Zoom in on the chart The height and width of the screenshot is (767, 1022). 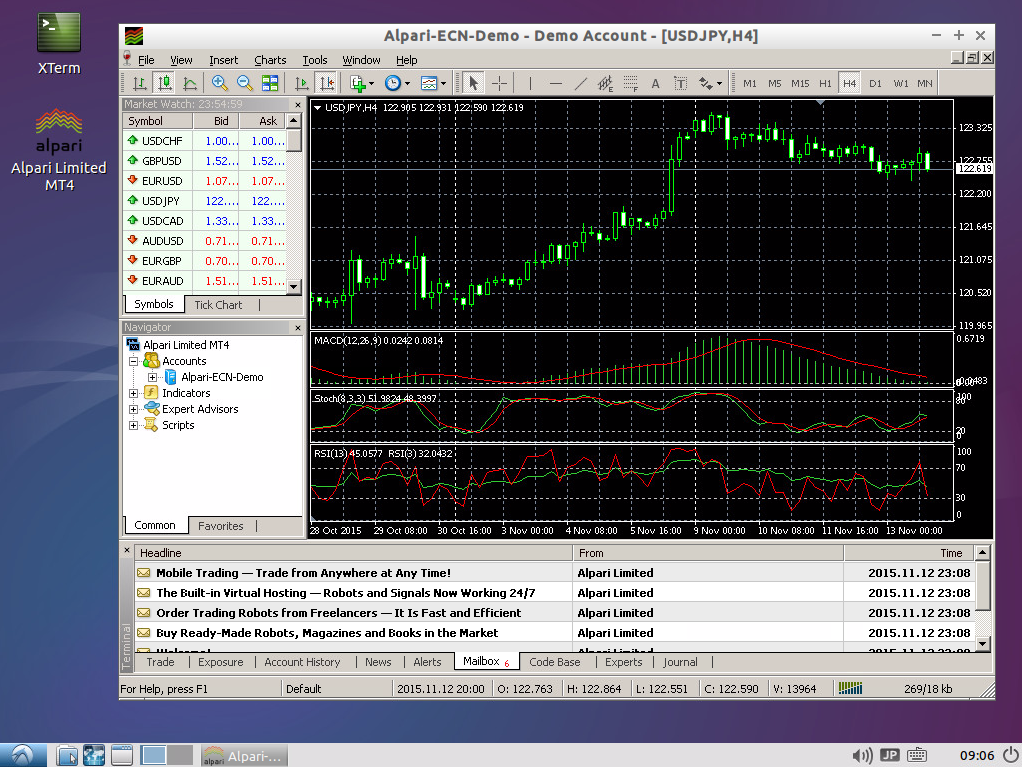click(x=220, y=83)
